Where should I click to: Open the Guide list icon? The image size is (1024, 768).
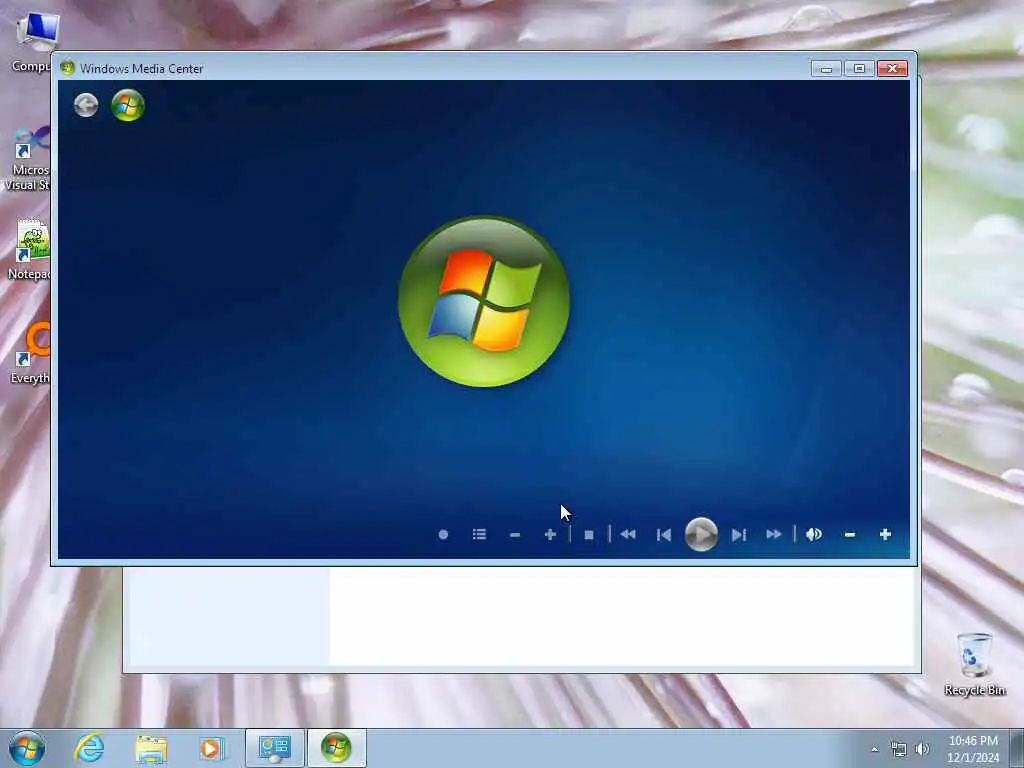point(479,534)
